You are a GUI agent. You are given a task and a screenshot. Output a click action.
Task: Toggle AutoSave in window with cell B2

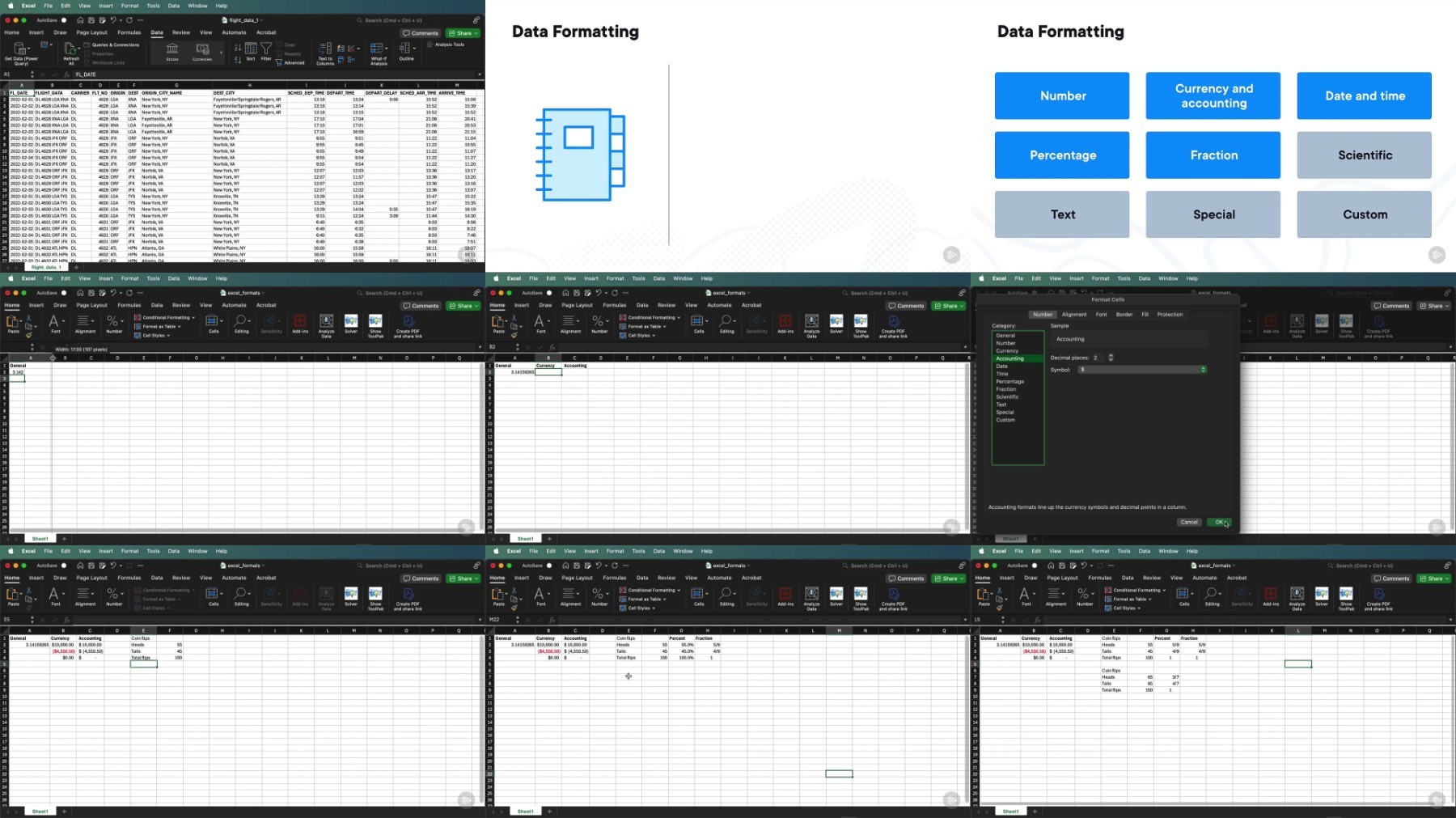click(549, 293)
